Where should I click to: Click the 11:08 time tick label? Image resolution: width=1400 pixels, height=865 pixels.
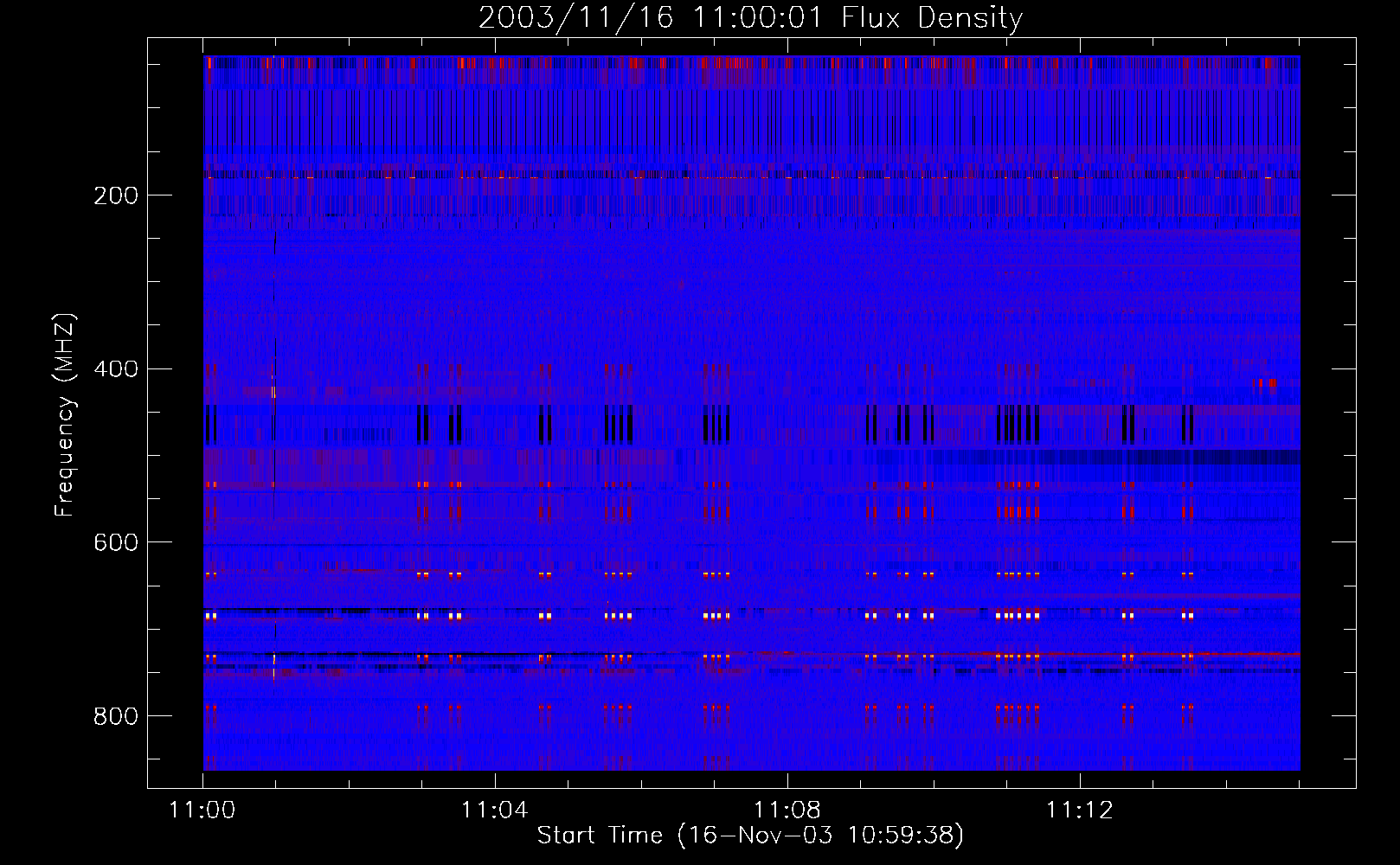(x=787, y=810)
